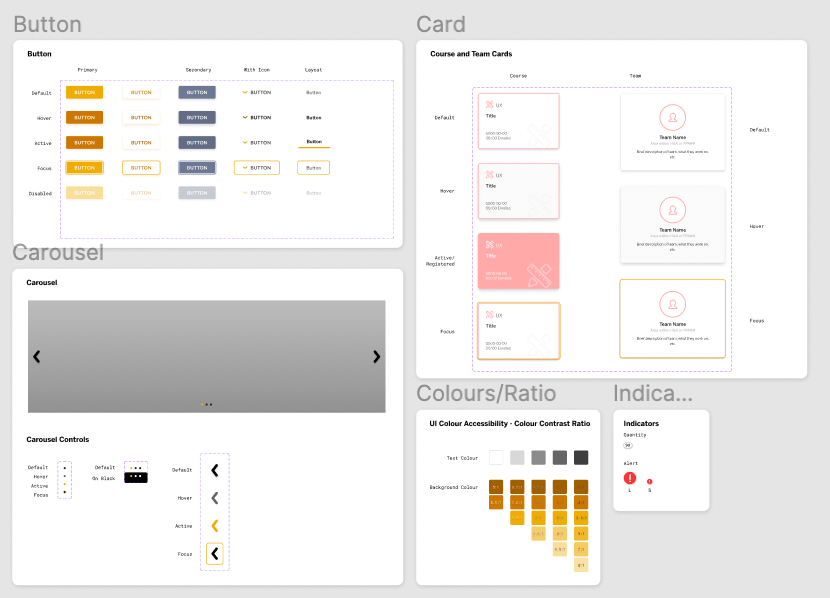The height and width of the screenshot is (598, 830).
Task: Select the darkest Text Colour swatch
Action: point(581,457)
